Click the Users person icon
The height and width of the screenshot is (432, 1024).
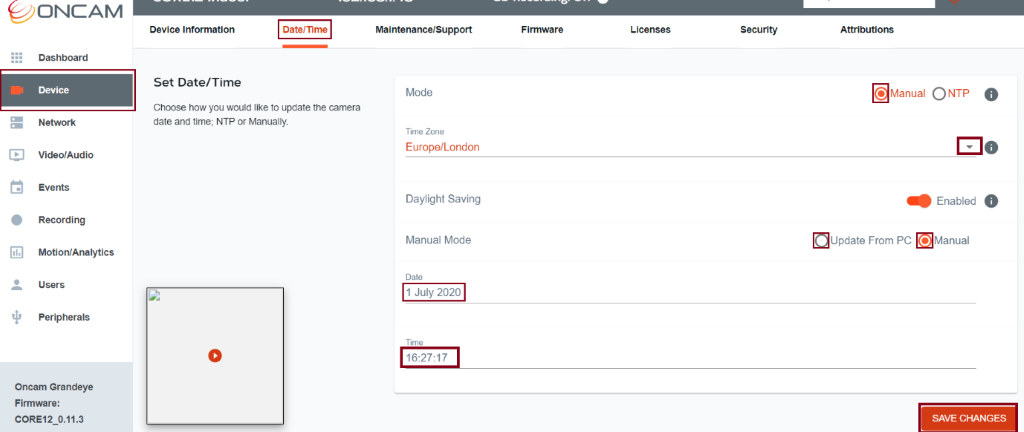tap(18, 285)
